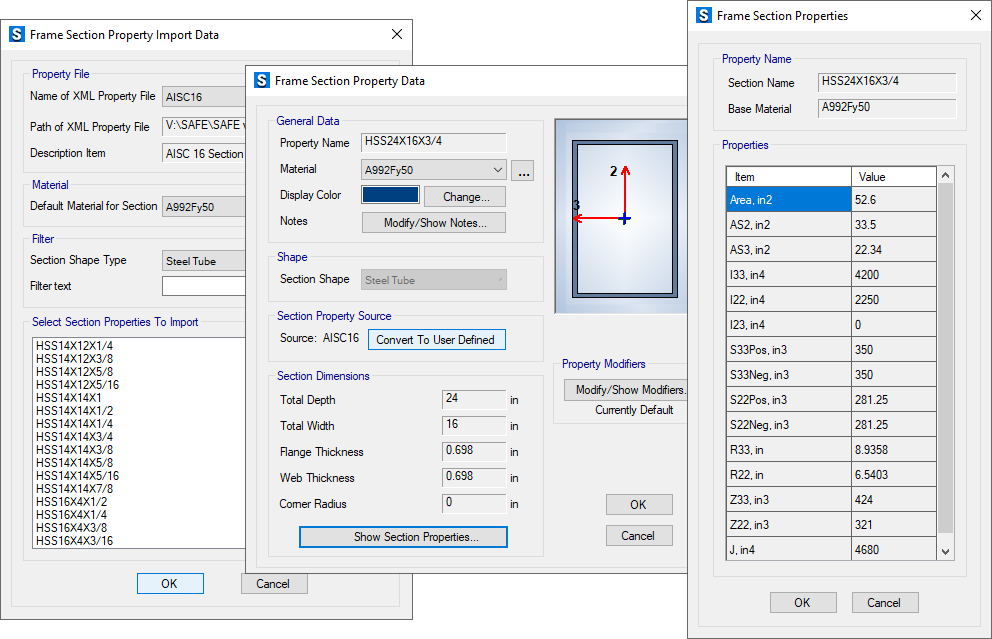Click the scroll down arrow in Properties table
The height and width of the screenshot is (639, 992).
(x=946, y=551)
